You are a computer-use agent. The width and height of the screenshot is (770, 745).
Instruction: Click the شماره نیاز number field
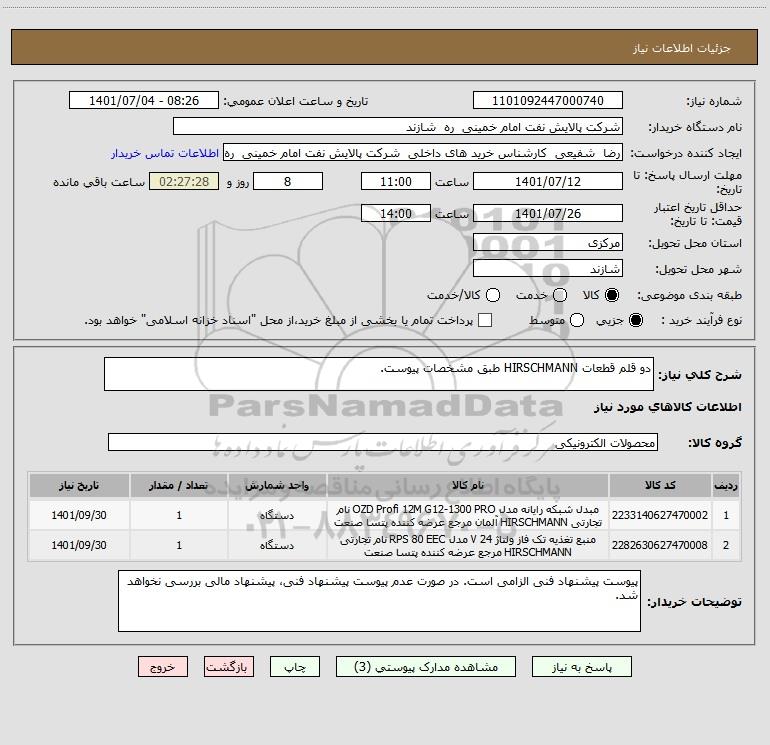[x=548, y=101]
